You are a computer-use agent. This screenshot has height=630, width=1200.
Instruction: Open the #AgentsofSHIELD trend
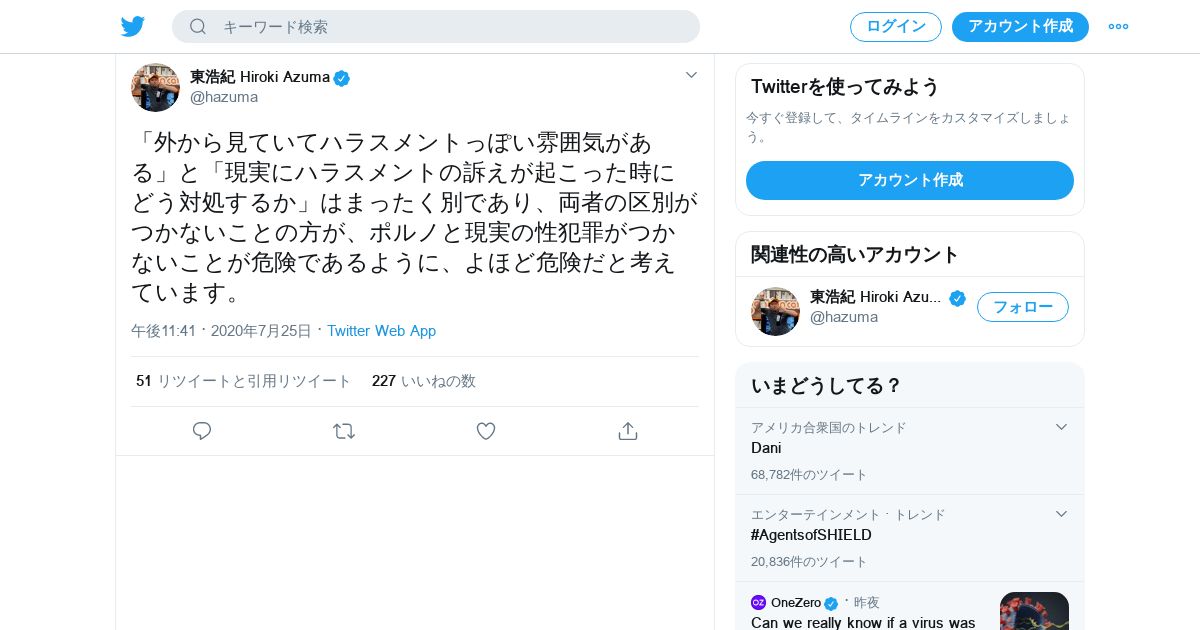[x=811, y=535]
